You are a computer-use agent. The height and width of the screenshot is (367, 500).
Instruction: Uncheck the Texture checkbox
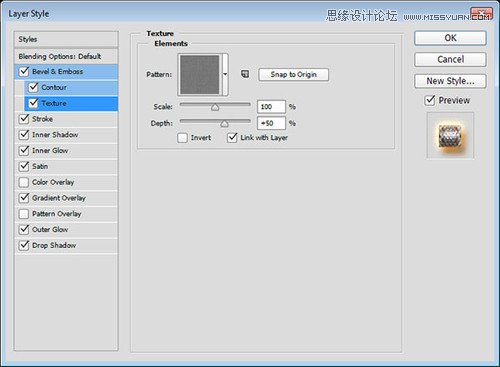(33, 103)
